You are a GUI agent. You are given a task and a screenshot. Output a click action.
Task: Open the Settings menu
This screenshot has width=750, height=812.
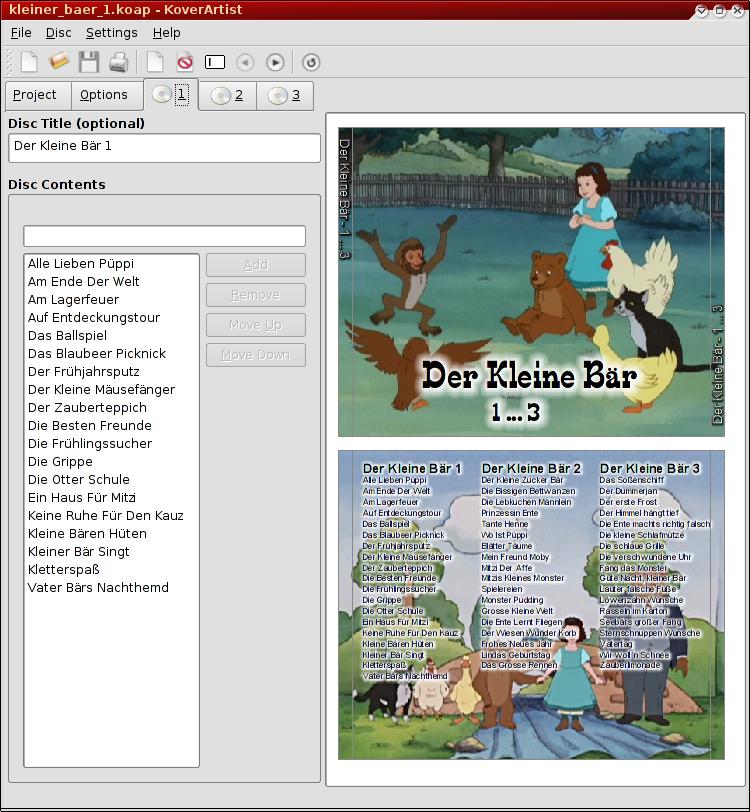point(112,33)
